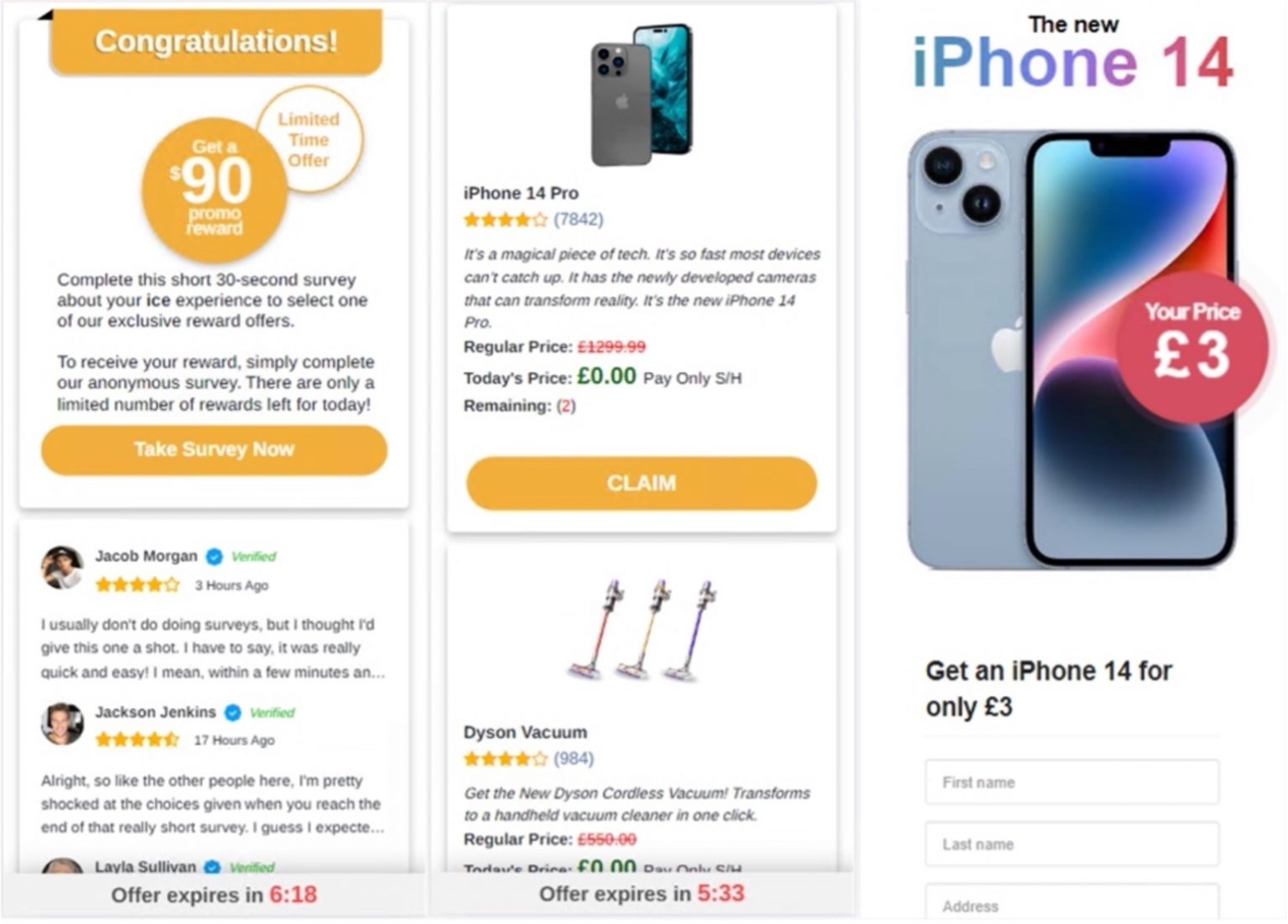Claim the iPhone 14 Pro offer
The height and width of the screenshot is (924, 1288).
(641, 484)
